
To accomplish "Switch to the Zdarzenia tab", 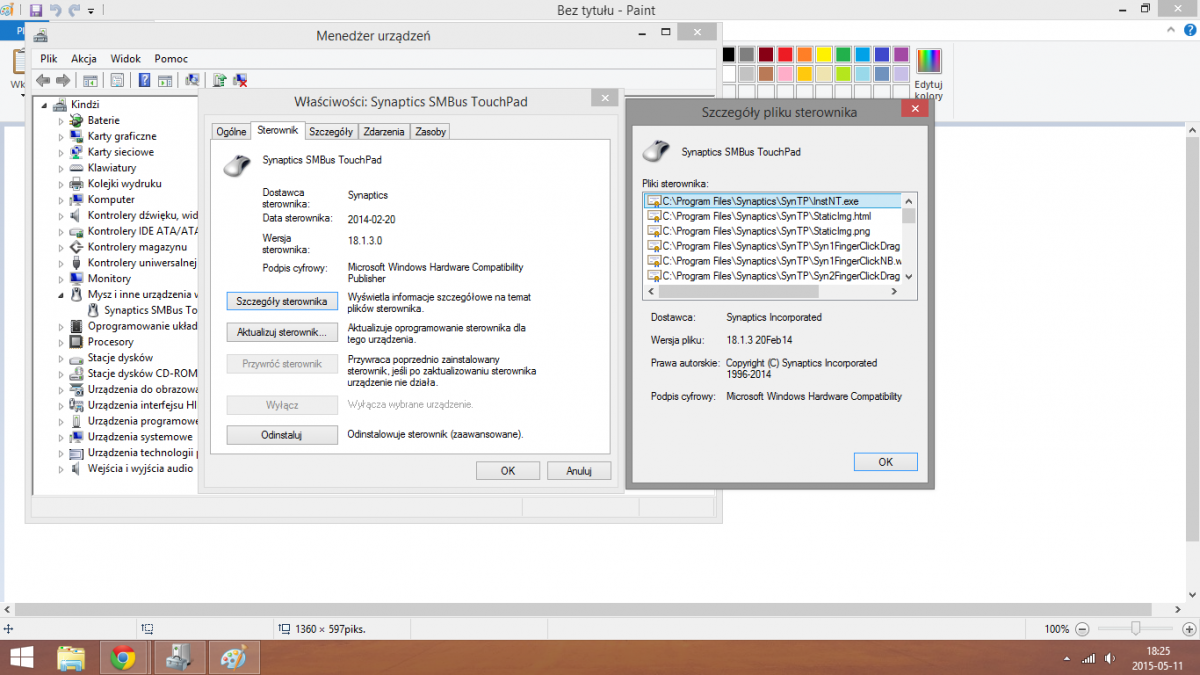I will pyautogui.click(x=384, y=131).
